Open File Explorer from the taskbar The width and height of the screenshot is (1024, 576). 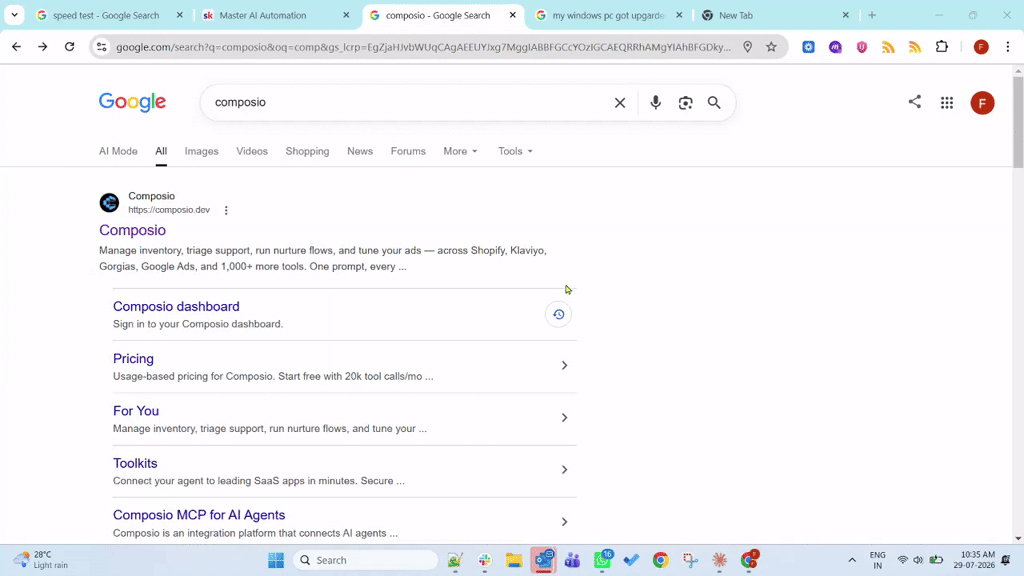[x=514, y=560]
